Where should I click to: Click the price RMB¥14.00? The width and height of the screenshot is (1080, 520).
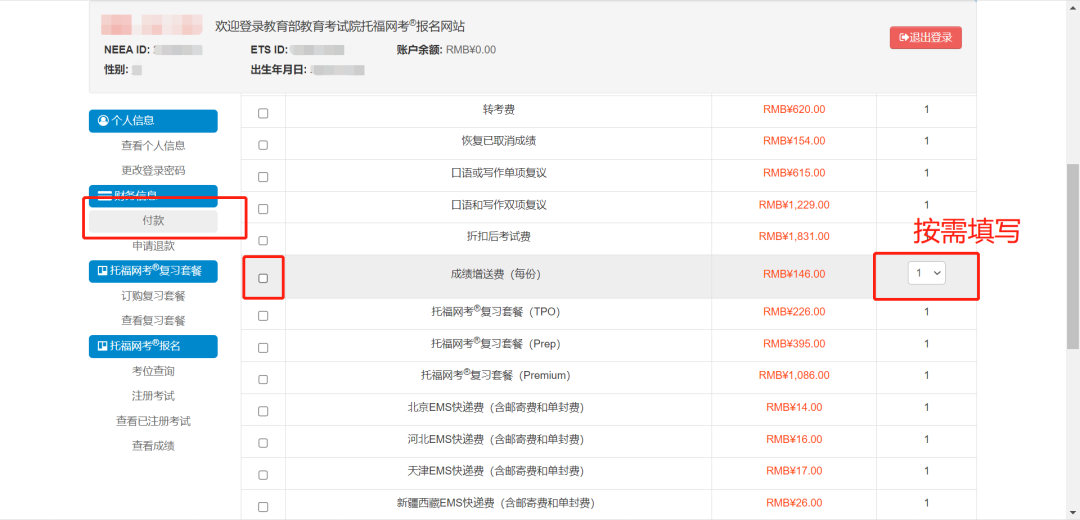click(794, 407)
